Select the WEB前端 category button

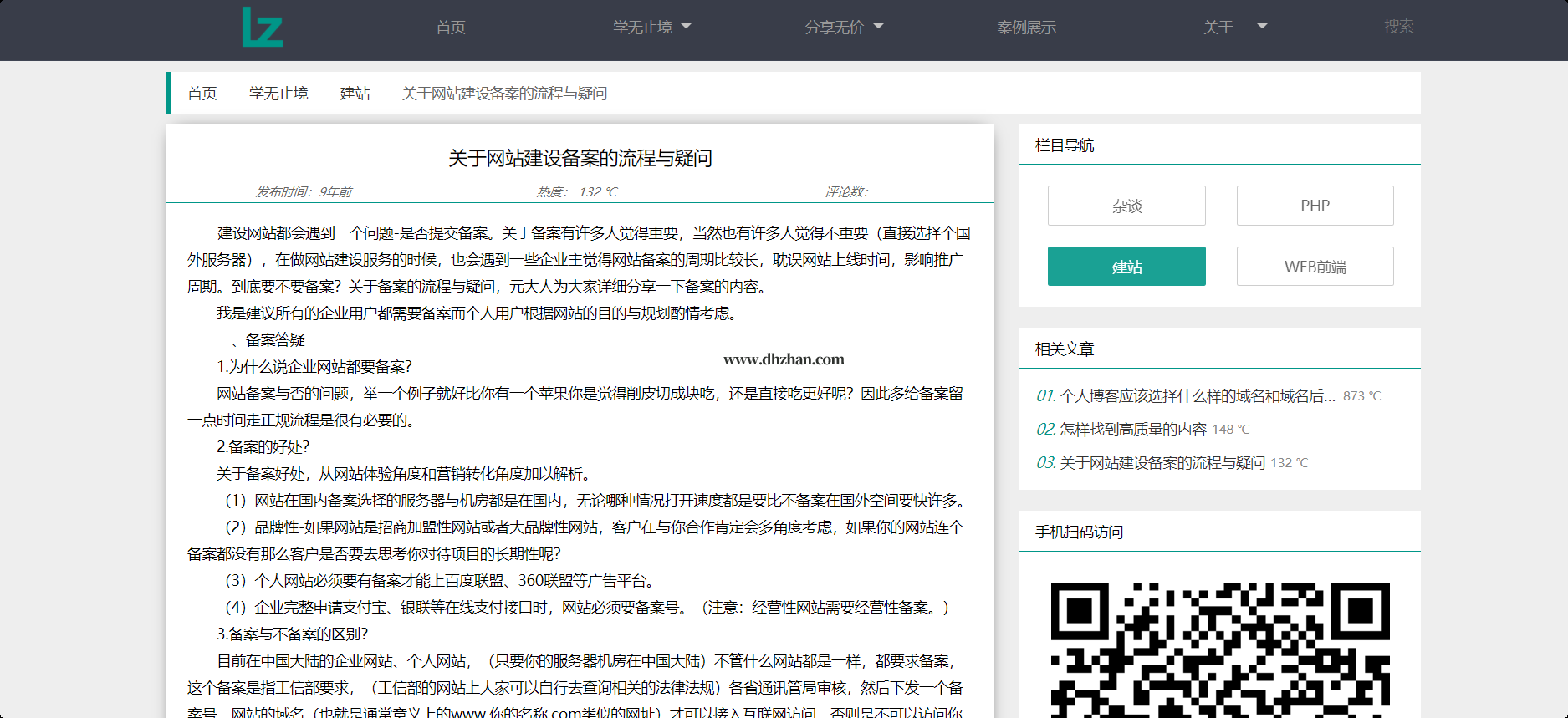click(x=1315, y=267)
